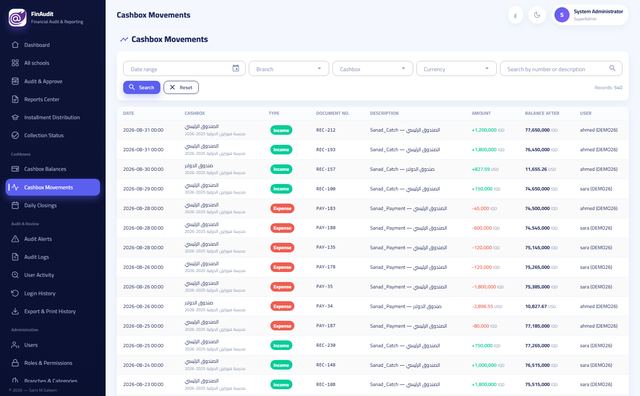
Task: Click the AMOUNT column header
Action: click(x=481, y=113)
